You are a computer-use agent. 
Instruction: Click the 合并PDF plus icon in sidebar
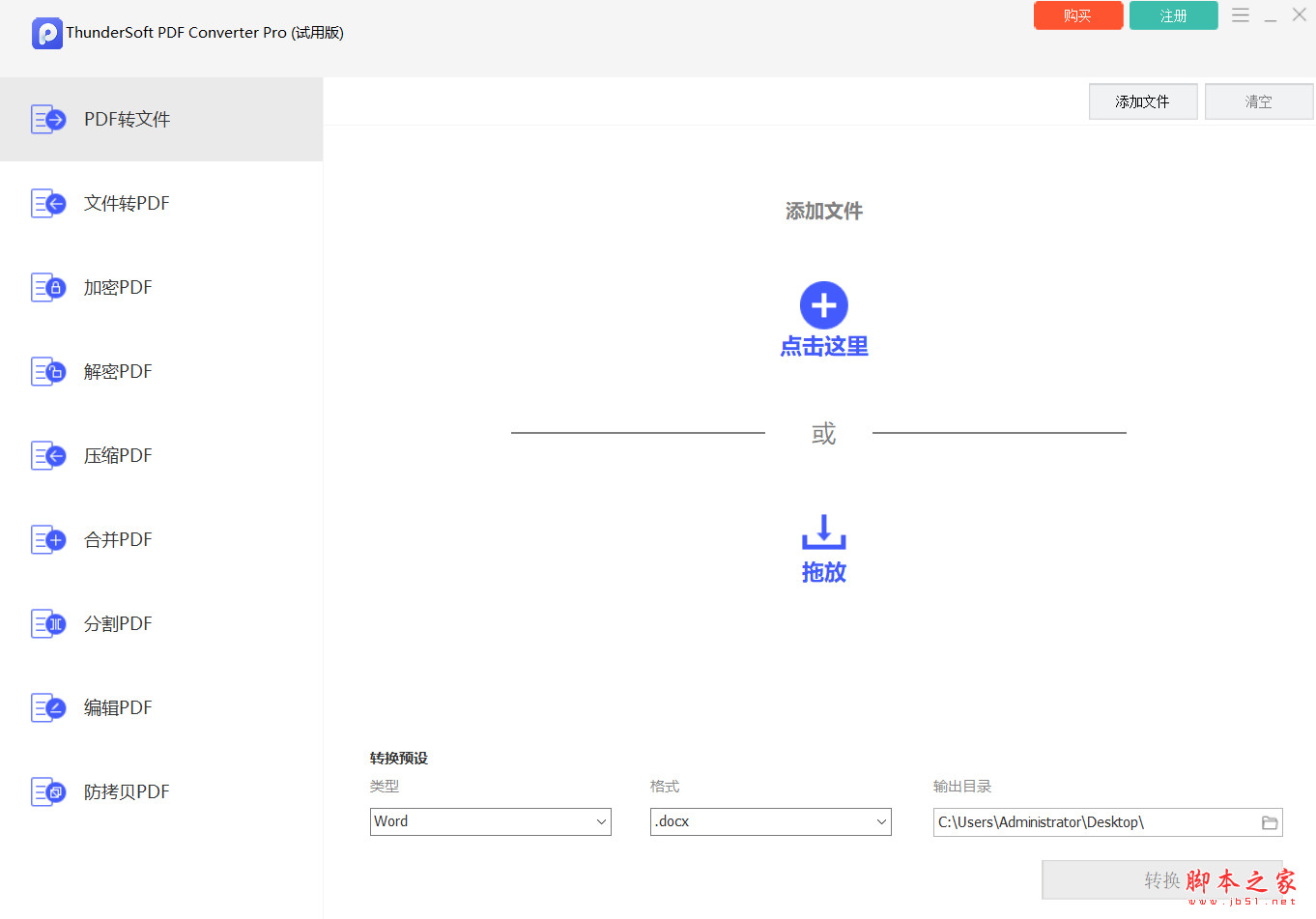click(x=47, y=539)
